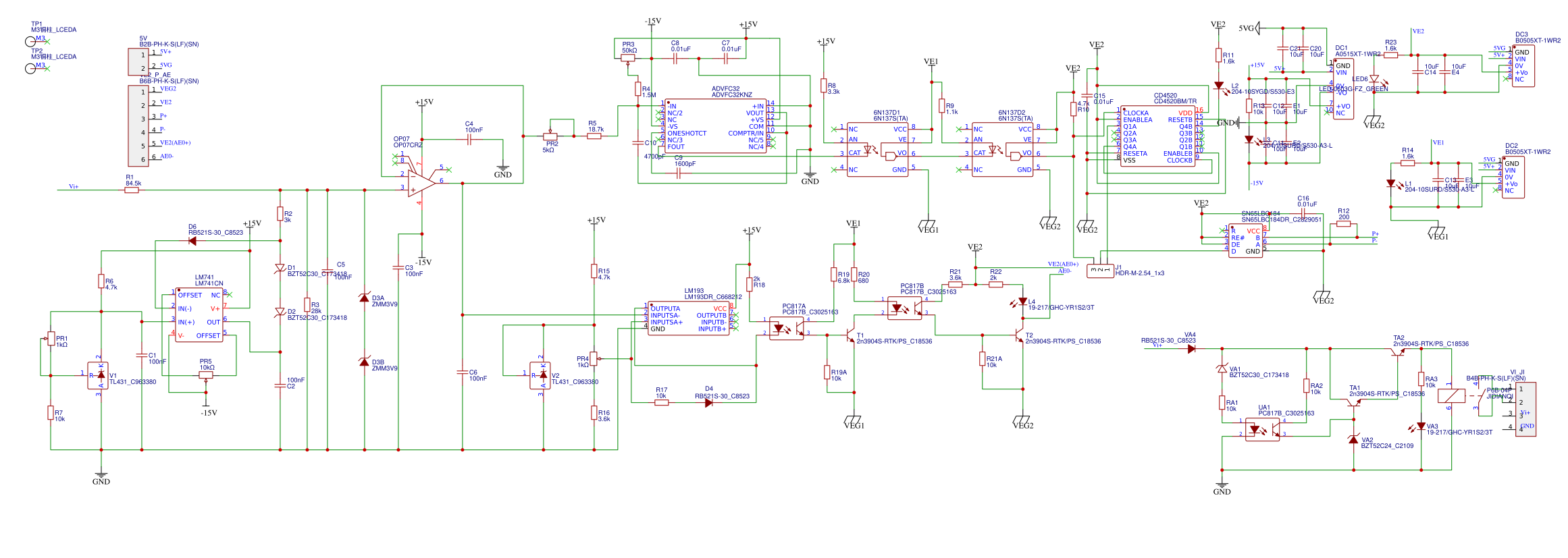The width and height of the screenshot is (1568, 558).
Task: Select the 6N137D2 optocoupler symbol
Action: click(x=1003, y=150)
